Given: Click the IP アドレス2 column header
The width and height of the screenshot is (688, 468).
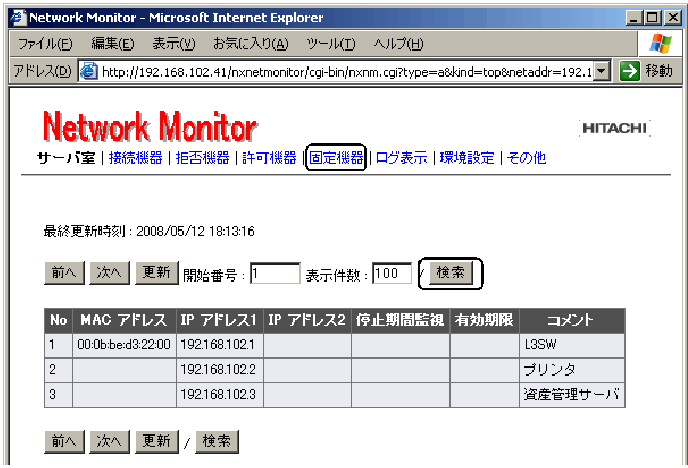Looking at the screenshot, I should click(x=307, y=320).
